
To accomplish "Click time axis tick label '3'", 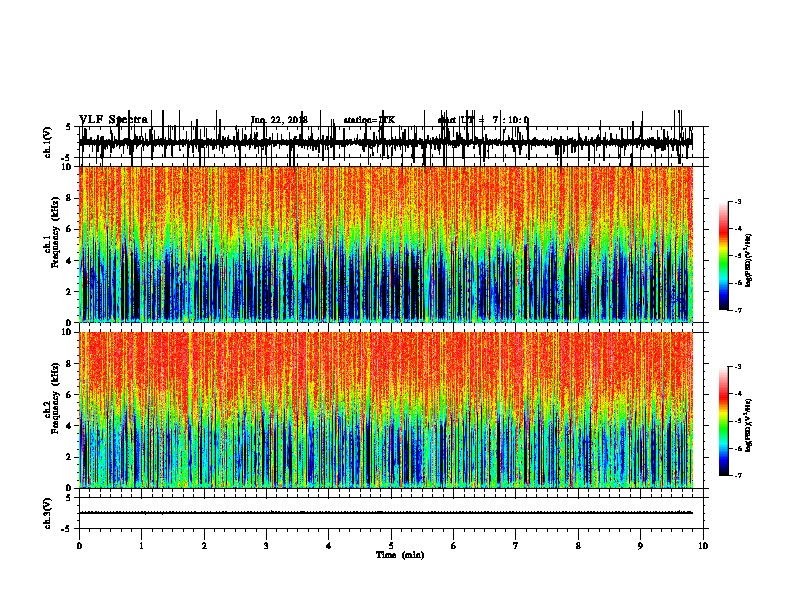I will (266, 546).
